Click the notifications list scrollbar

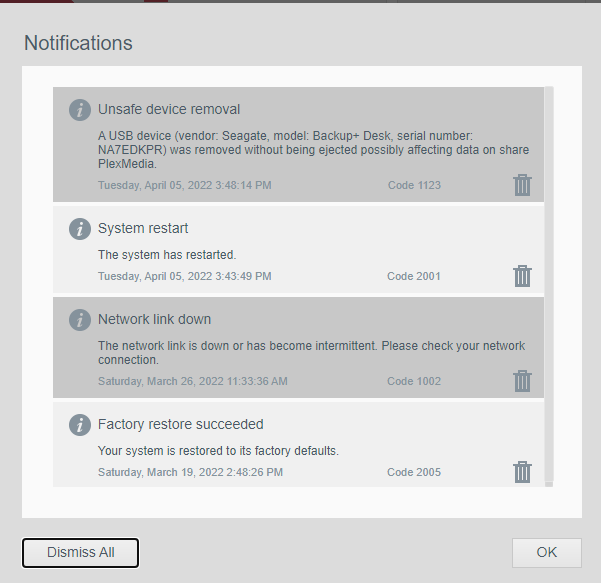point(549,286)
